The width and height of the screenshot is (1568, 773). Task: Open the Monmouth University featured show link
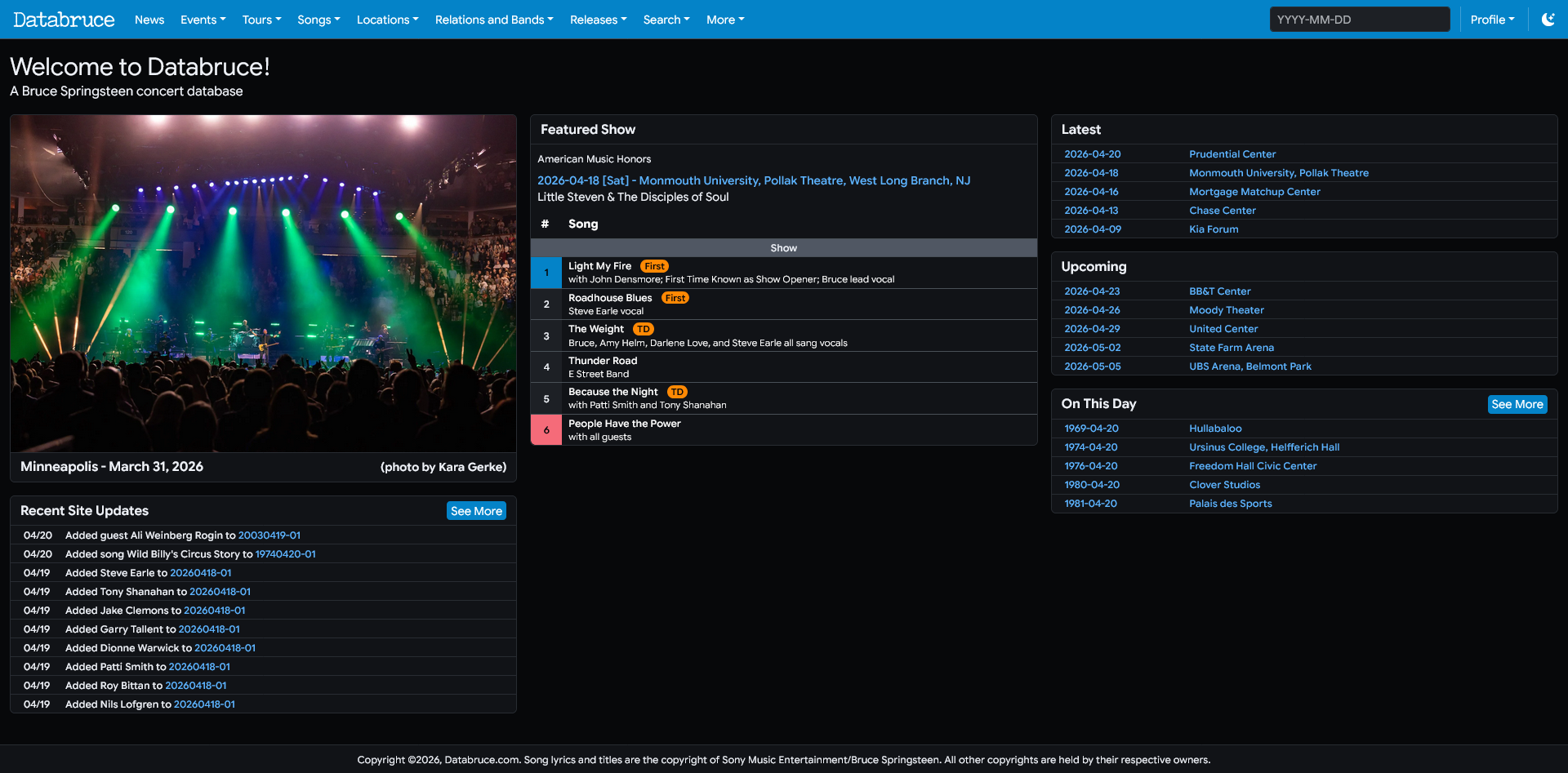tap(753, 180)
